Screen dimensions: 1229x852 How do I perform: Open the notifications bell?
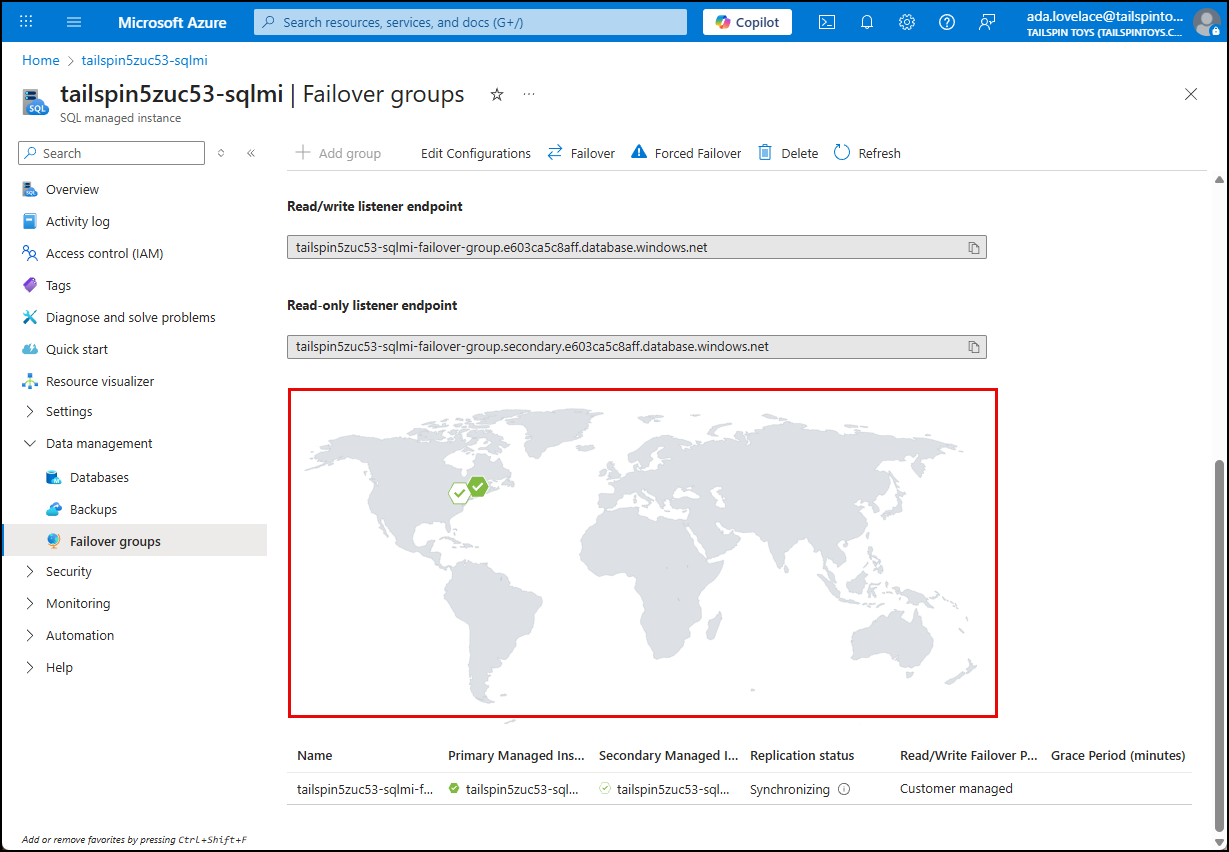[x=866, y=21]
